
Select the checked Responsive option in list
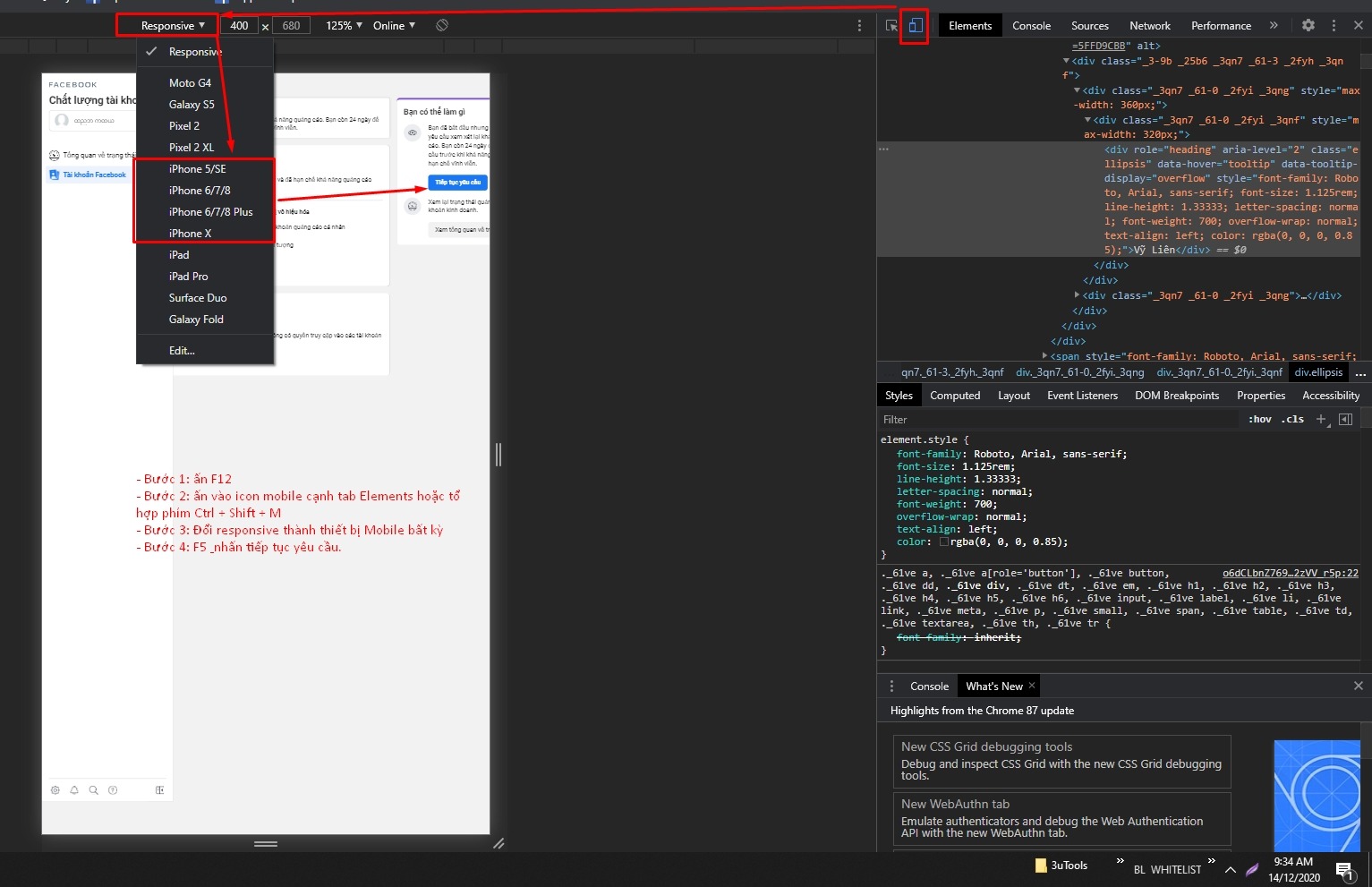coord(195,52)
